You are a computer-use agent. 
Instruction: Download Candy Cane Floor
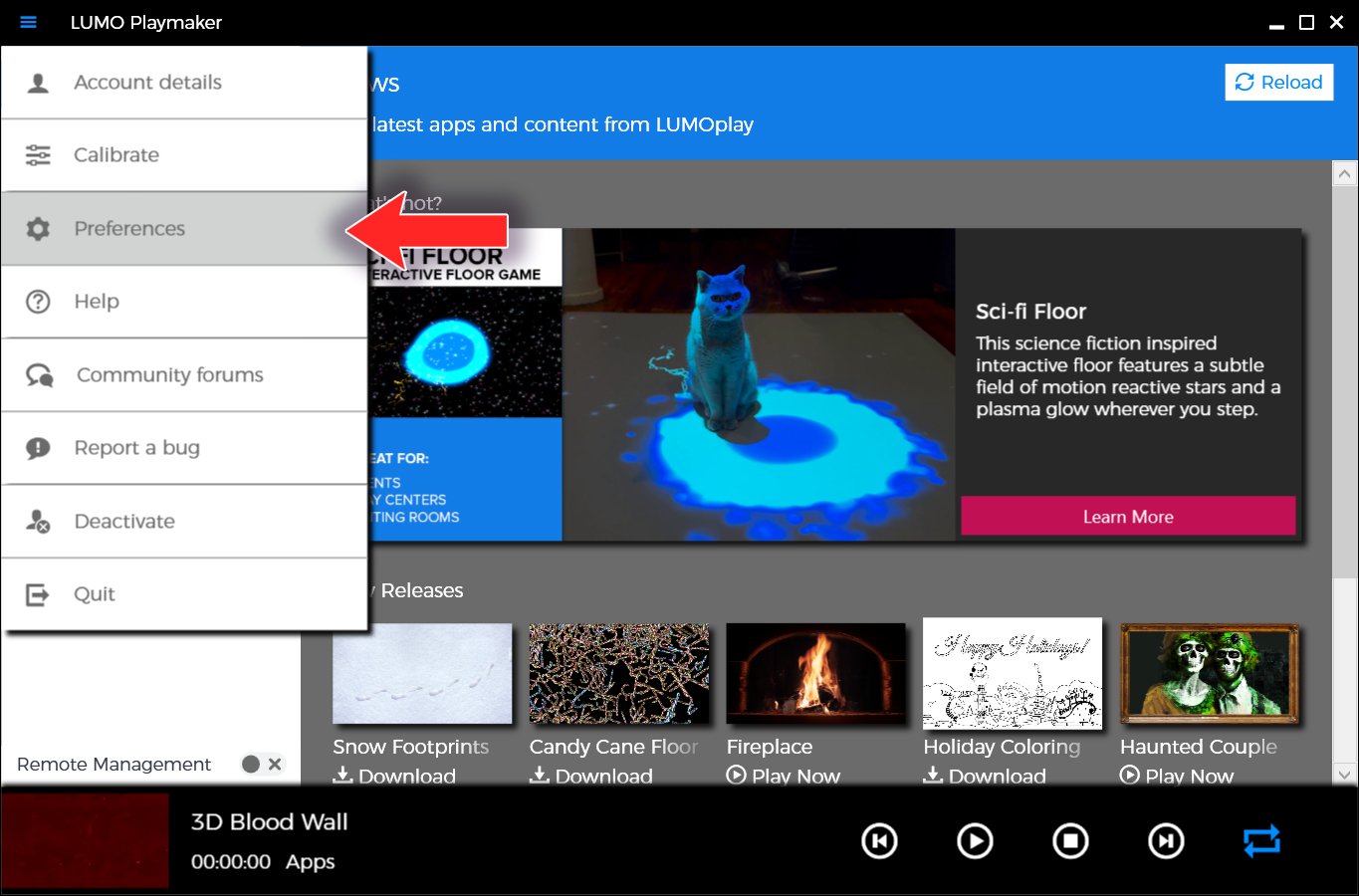point(591,776)
